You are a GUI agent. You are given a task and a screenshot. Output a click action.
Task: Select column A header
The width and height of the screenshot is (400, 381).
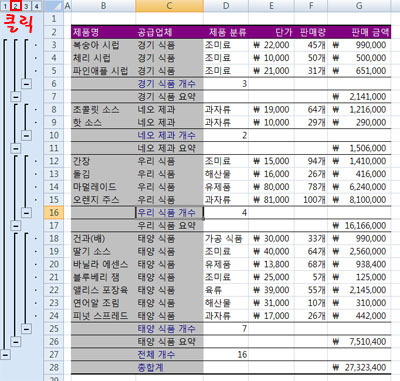click(67, 6)
